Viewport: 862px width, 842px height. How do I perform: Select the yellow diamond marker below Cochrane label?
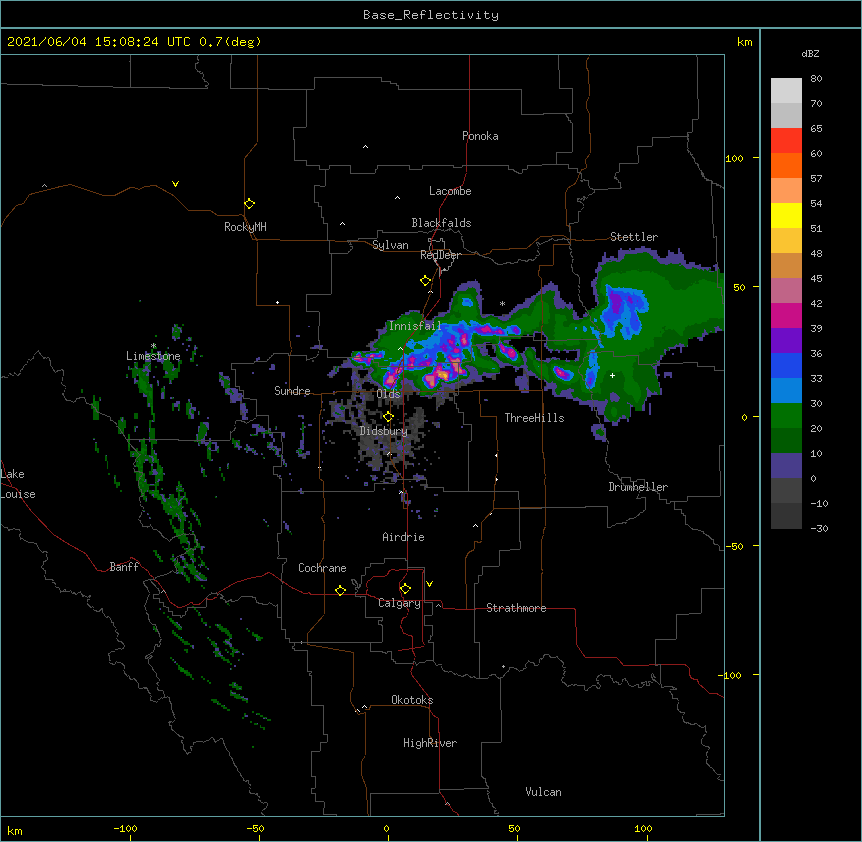(340, 590)
